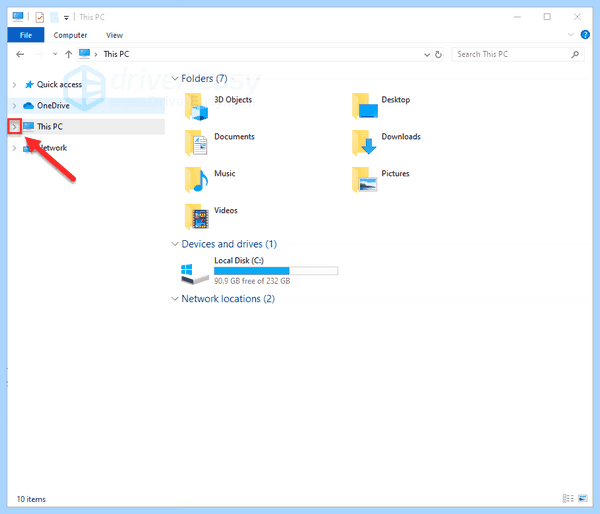Switch to Details view icon in status bar
Image resolution: width=600 pixels, height=514 pixels.
[x=568, y=498]
